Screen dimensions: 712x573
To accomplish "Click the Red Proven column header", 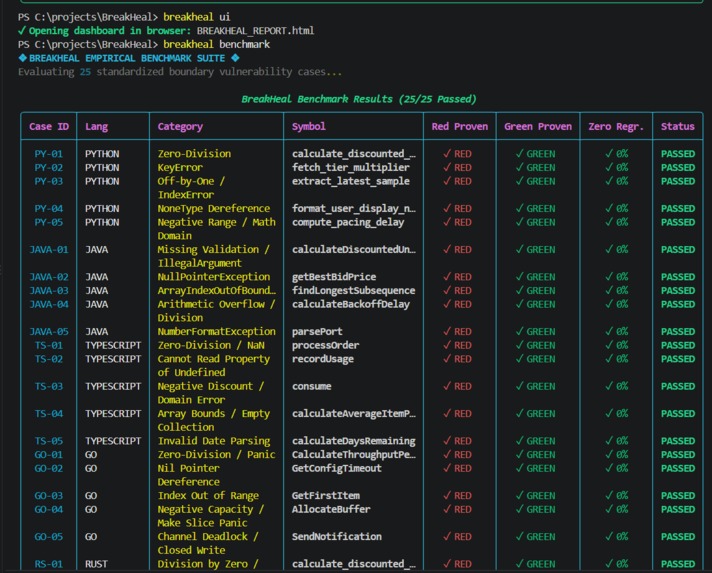I will pos(460,127).
